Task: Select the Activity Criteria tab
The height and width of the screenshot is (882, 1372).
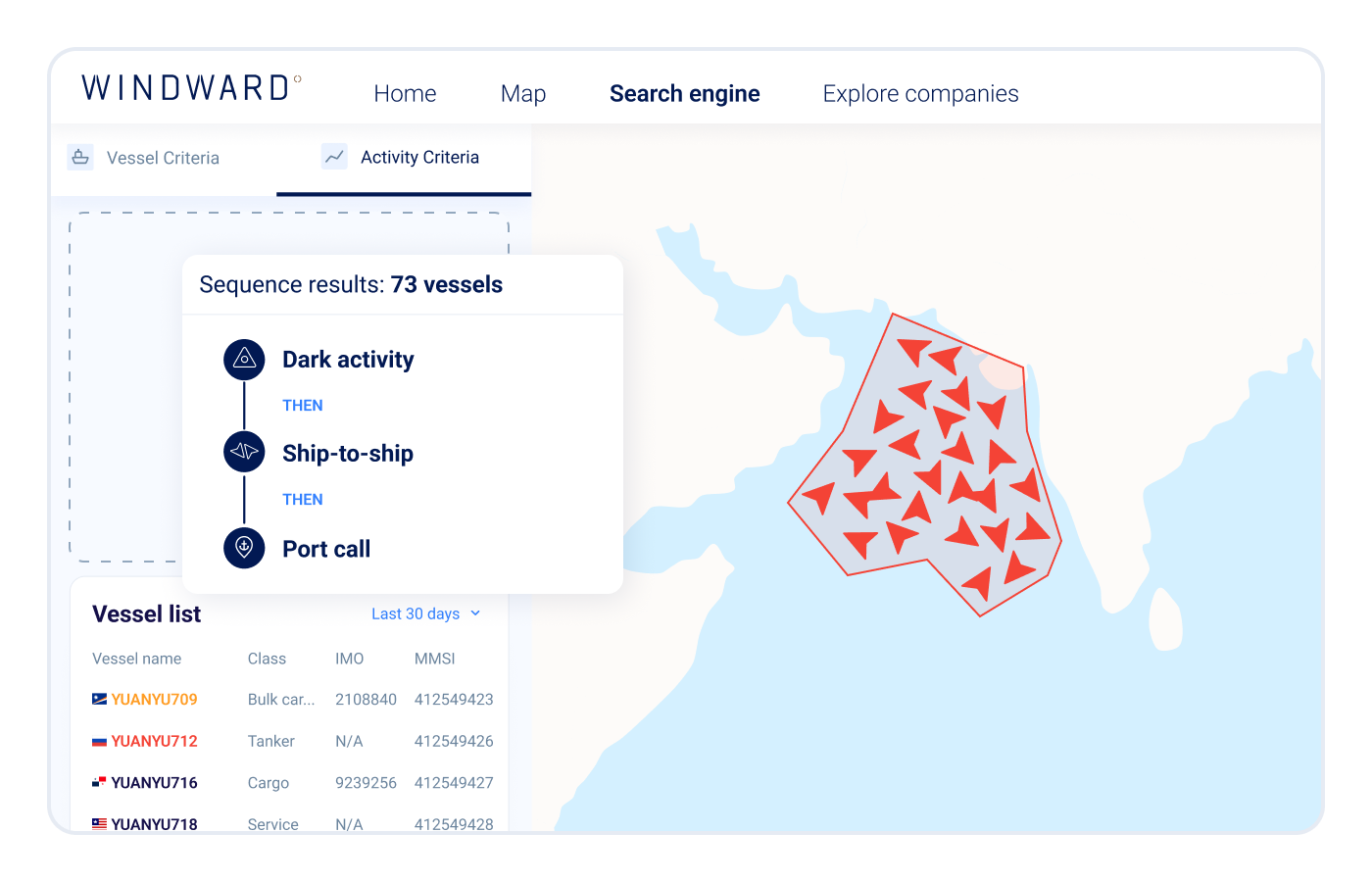Action: [419, 158]
